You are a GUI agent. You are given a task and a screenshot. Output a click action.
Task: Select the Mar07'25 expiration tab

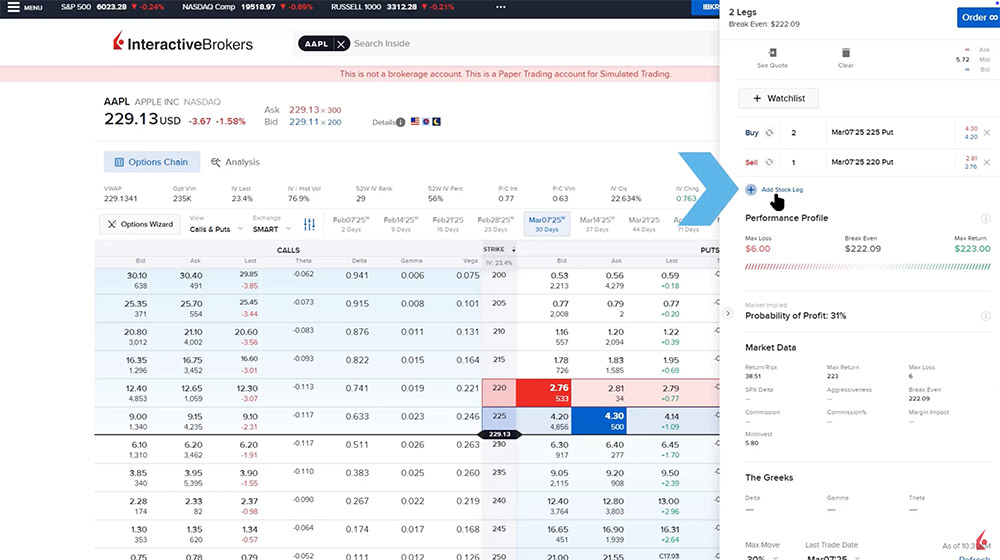pos(547,224)
